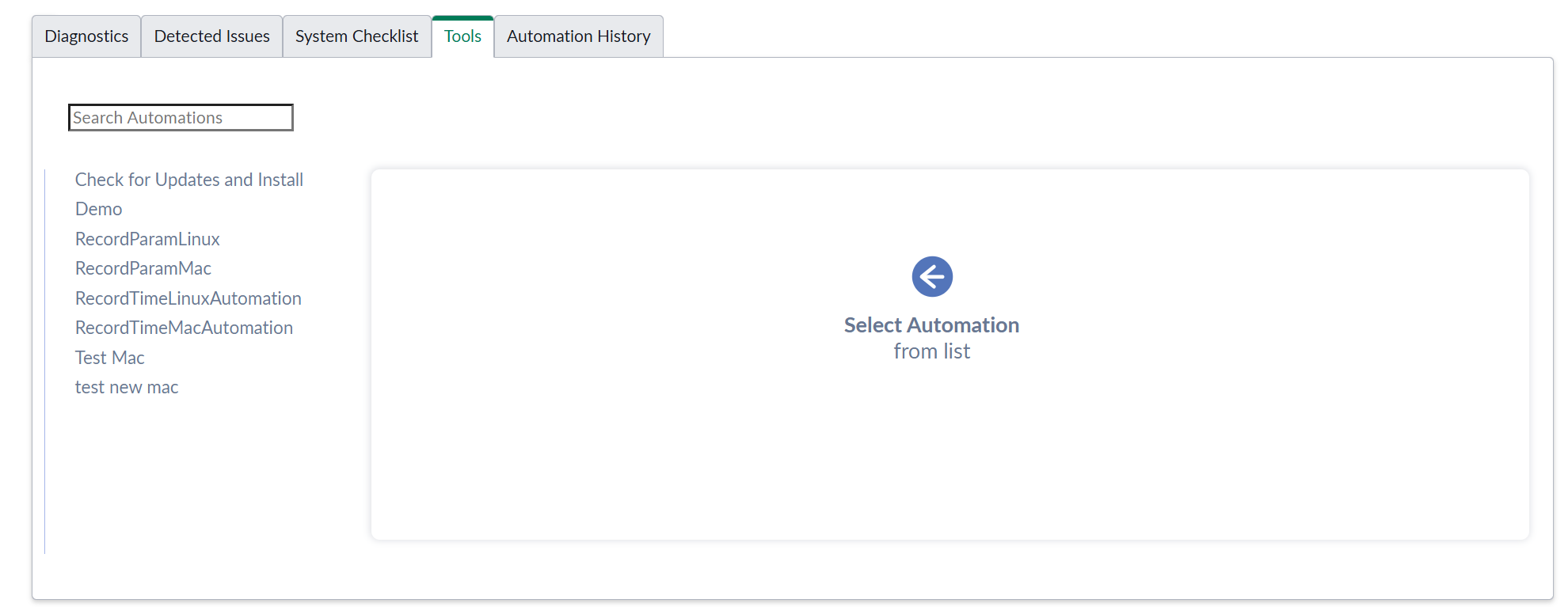
Task: Select the RecordParamLinux automation
Action: (x=147, y=239)
